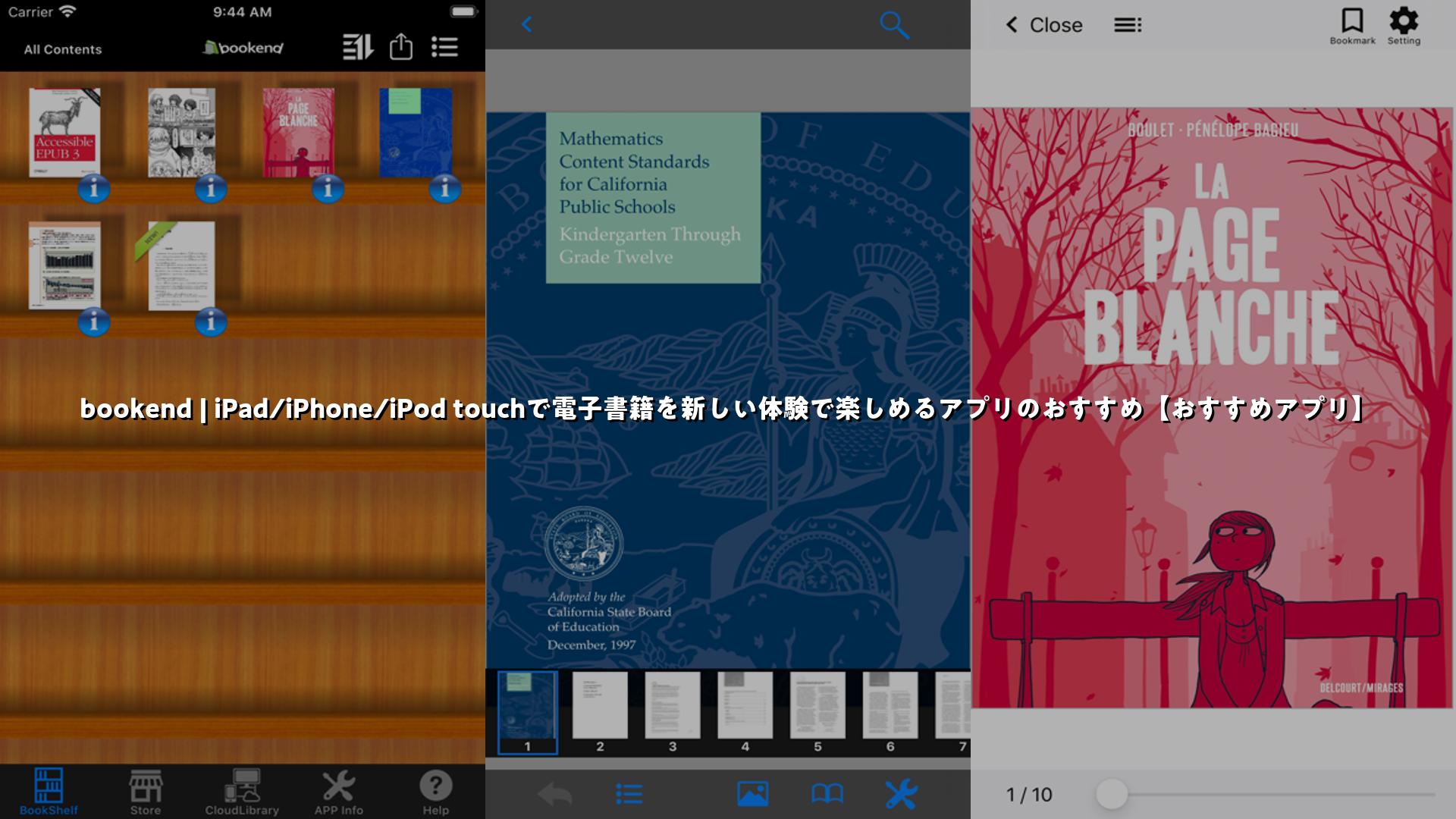This screenshot has width=1456, height=819.
Task: Go back using blue chevron in PDF viewer
Action: (x=527, y=24)
